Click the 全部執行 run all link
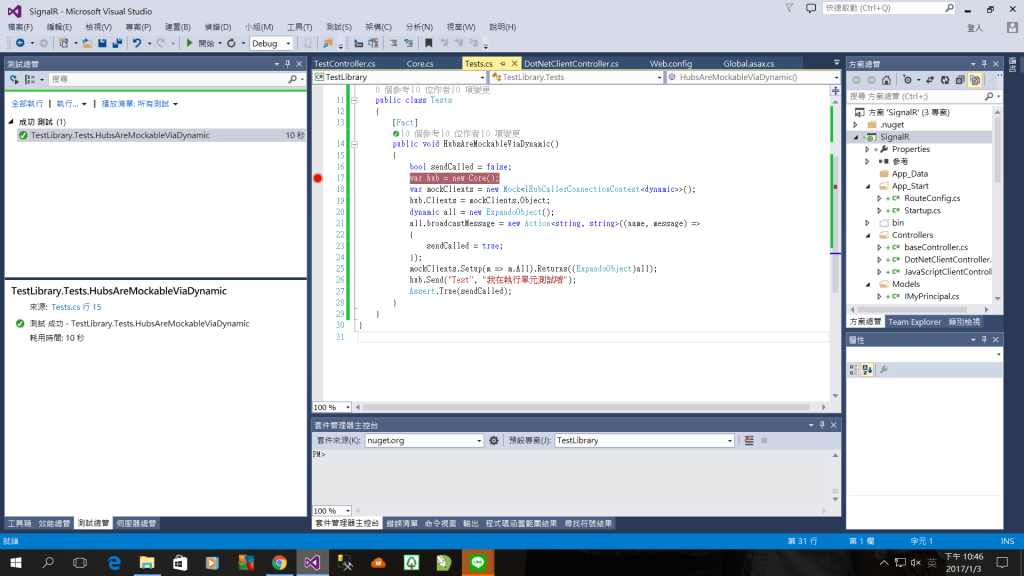Screen dimensions: 1024x576 click(x=27, y=103)
